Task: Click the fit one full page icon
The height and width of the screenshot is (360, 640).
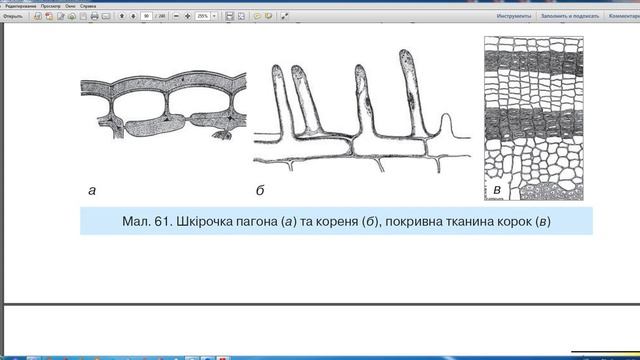Action: [241, 16]
